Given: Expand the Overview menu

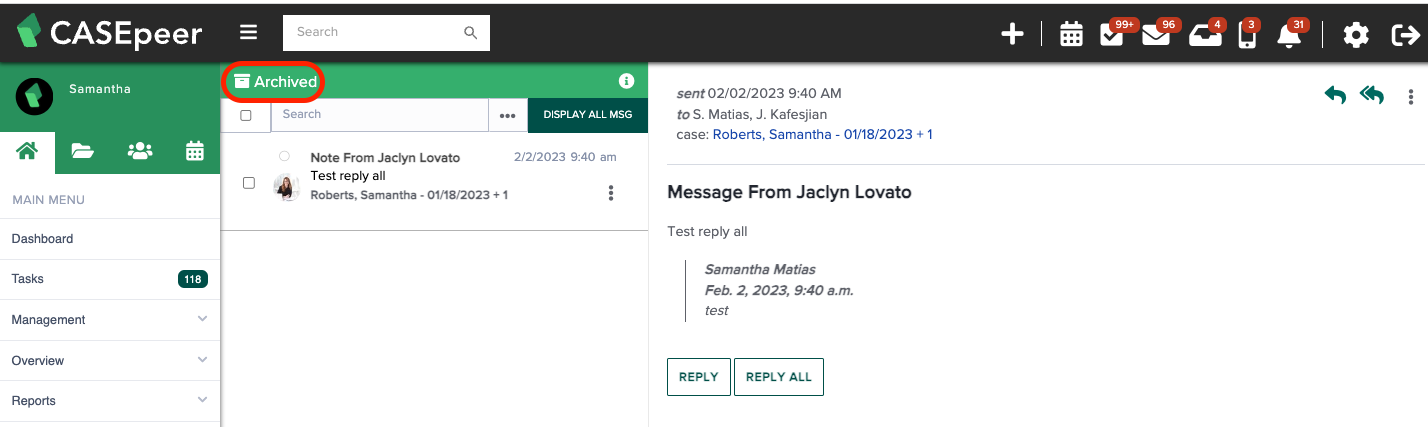Looking at the screenshot, I should pos(110,360).
